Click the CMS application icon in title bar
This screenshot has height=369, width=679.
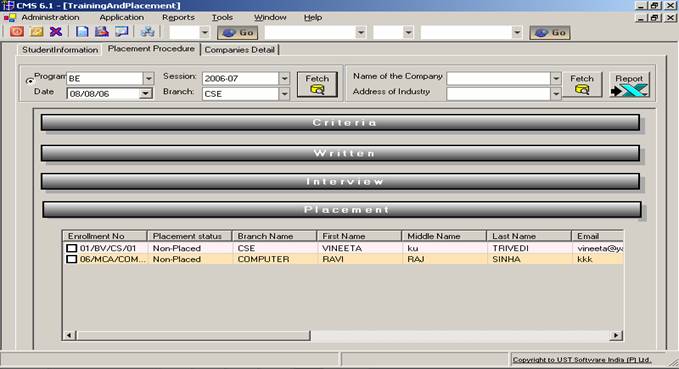click(x=8, y=5)
